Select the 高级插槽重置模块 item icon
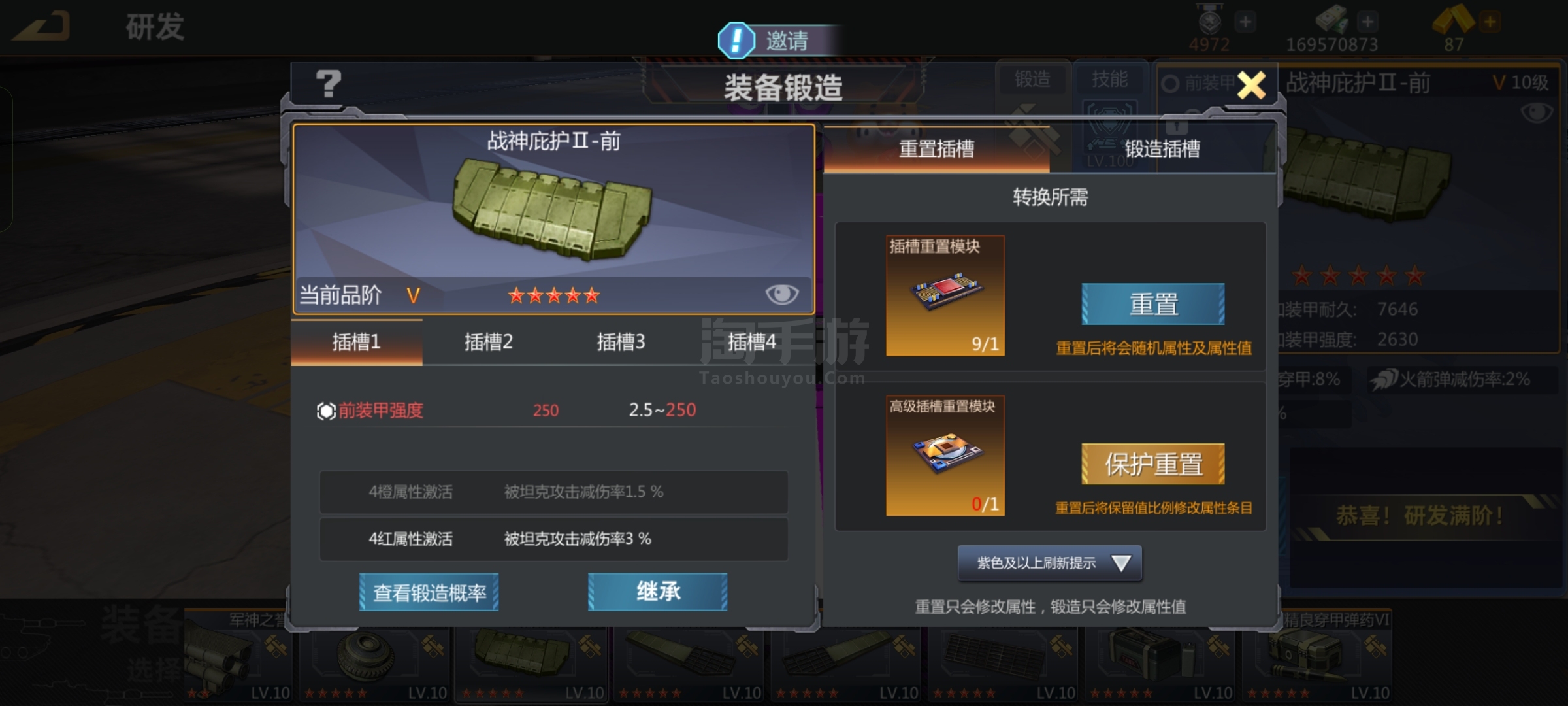Image resolution: width=1568 pixels, height=706 pixels. pos(945,455)
